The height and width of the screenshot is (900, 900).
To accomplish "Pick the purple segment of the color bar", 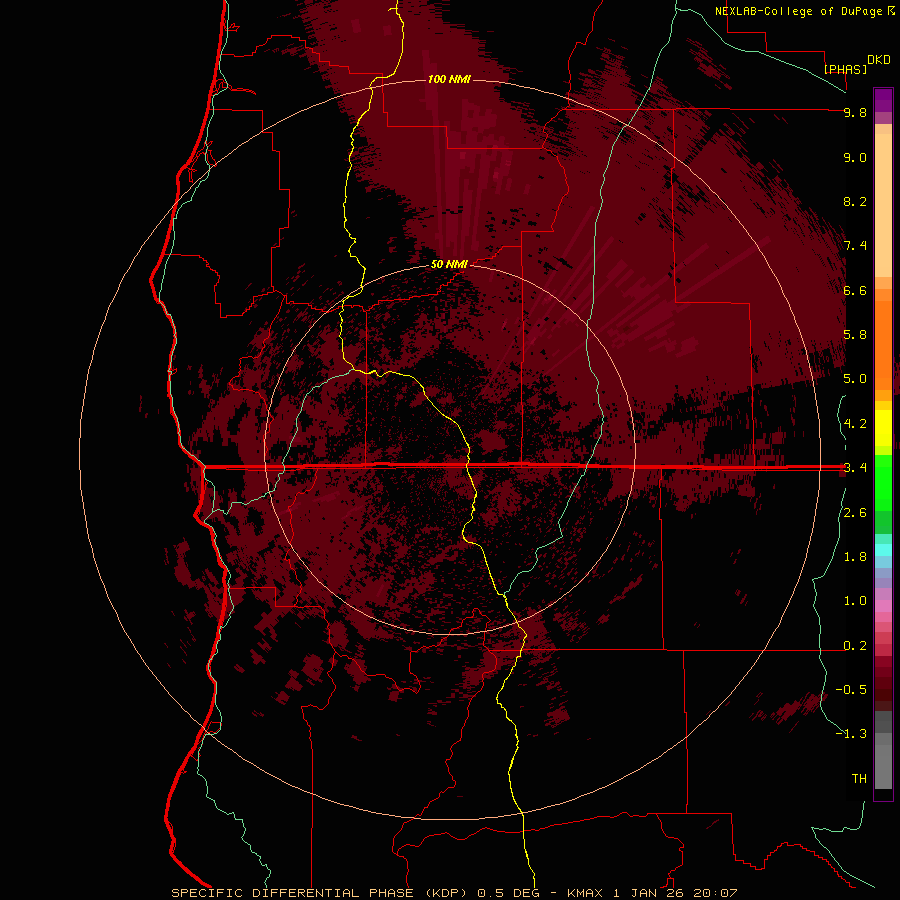I will coord(883,100).
